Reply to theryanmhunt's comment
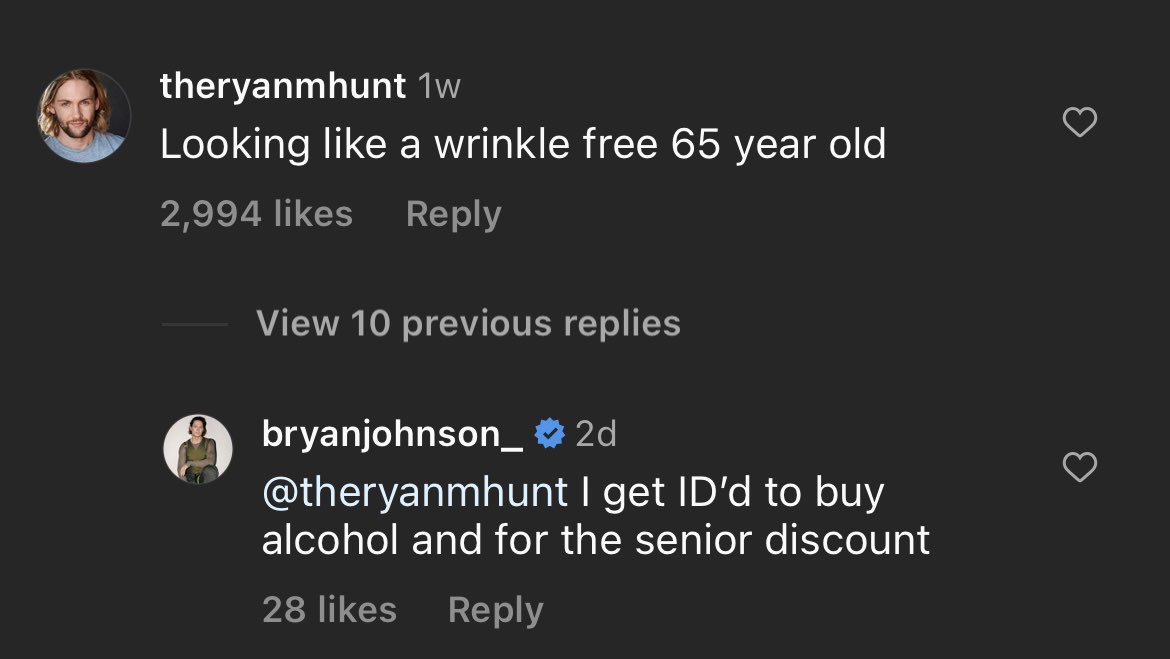Image resolution: width=1170 pixels, height=659 pixels. coord(453,214)
